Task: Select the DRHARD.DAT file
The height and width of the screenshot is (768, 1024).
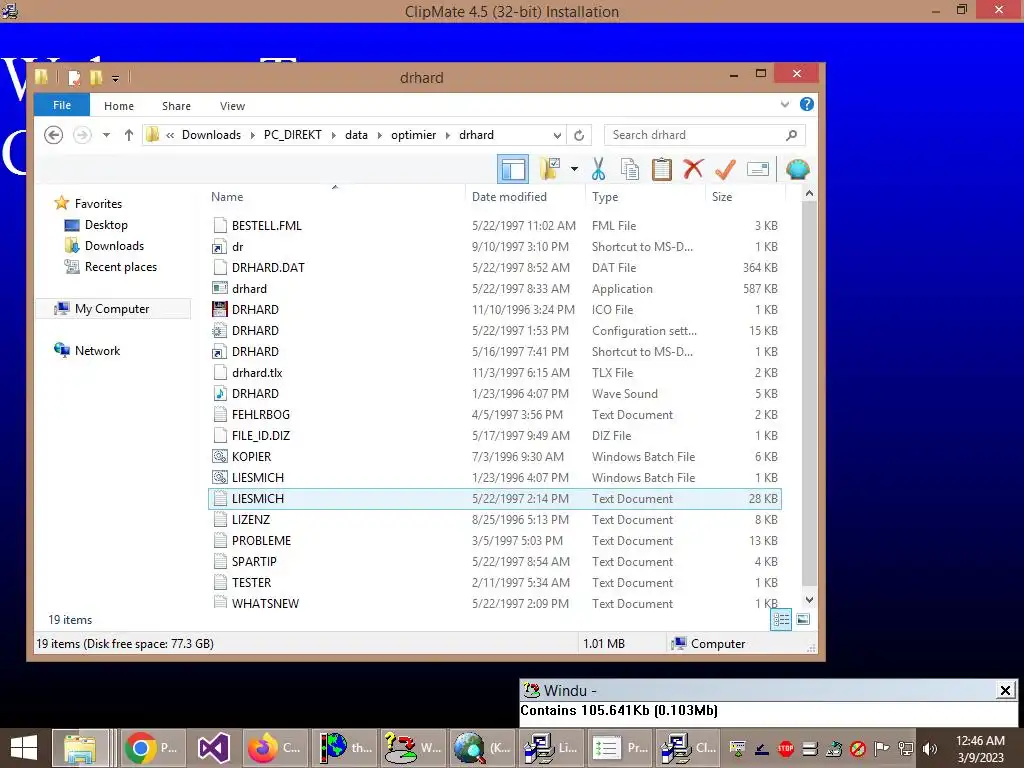Action: click(x=268, y=268)
